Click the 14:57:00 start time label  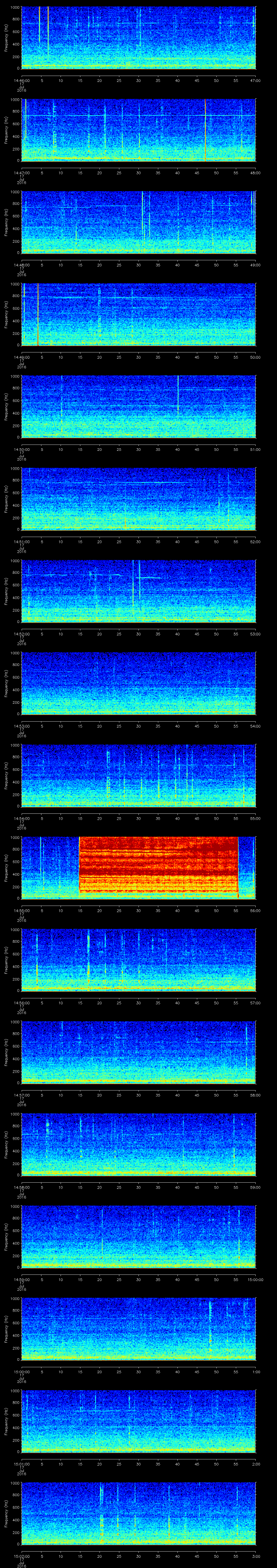pyautogui.click(x=22, y=1095)
